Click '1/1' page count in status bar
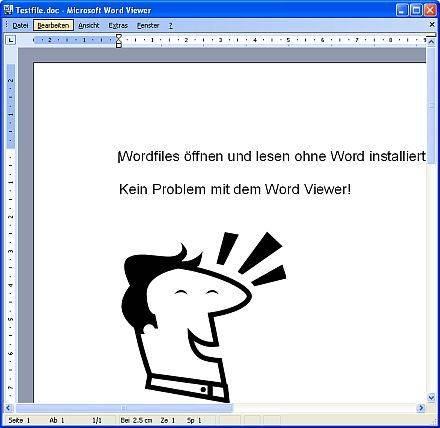The height and width of the screenshot is (428, 440). tap(97, 420)
